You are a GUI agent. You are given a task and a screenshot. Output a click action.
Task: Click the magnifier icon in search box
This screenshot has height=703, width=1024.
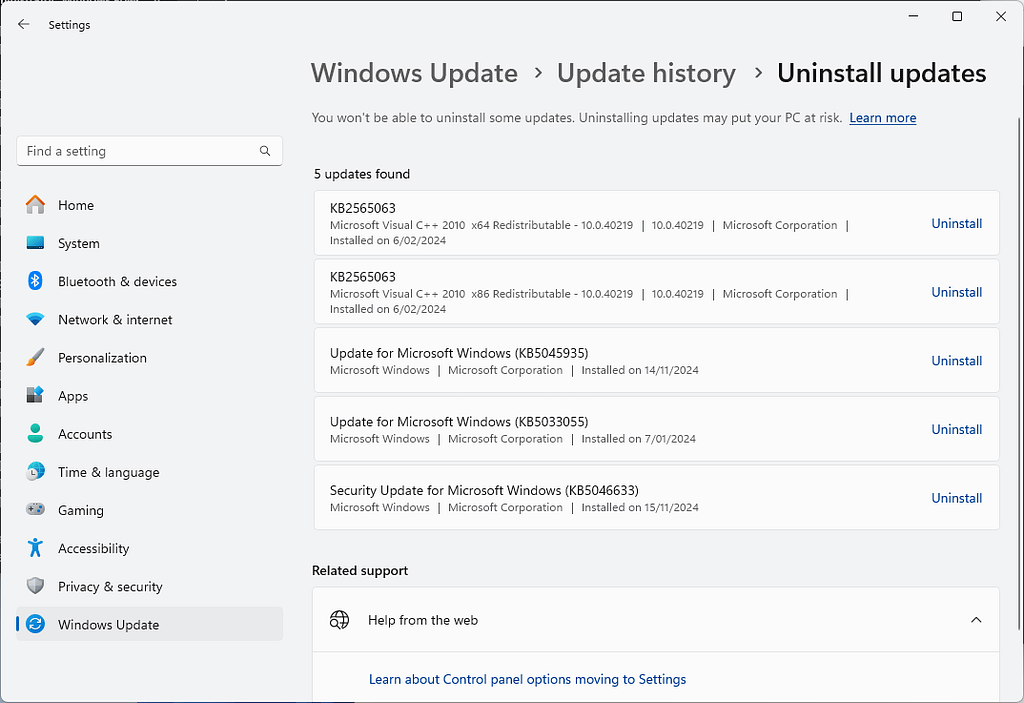point(264,150)
